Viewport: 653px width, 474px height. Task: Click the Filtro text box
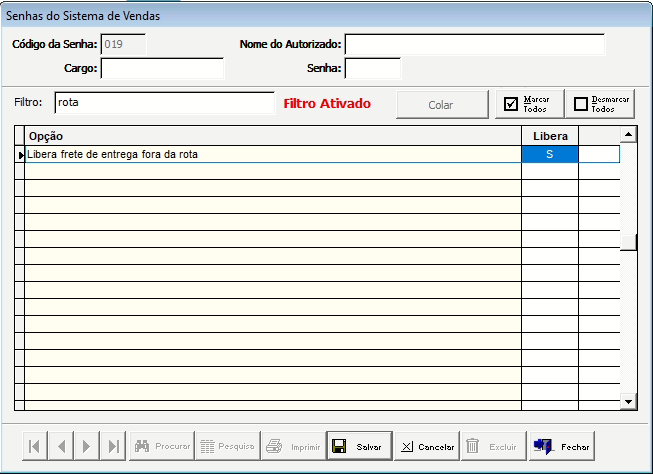coord(164,102)
